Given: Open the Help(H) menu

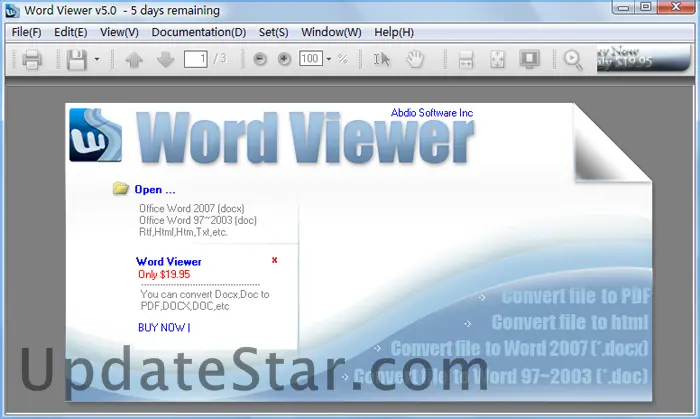Looking at the screenshot, I should click(x=394, y=32).
